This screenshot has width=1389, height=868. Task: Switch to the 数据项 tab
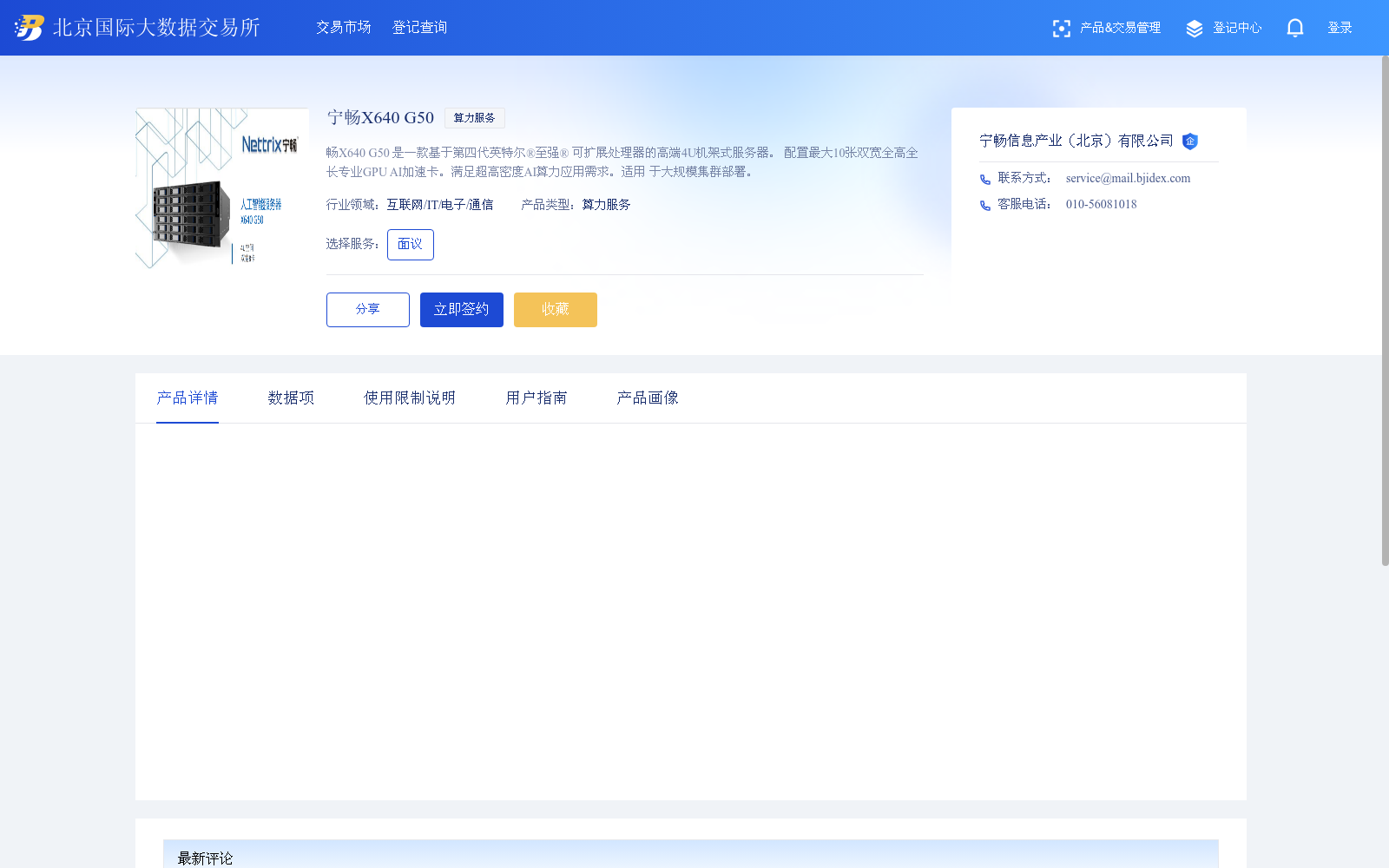pos(291,398)
